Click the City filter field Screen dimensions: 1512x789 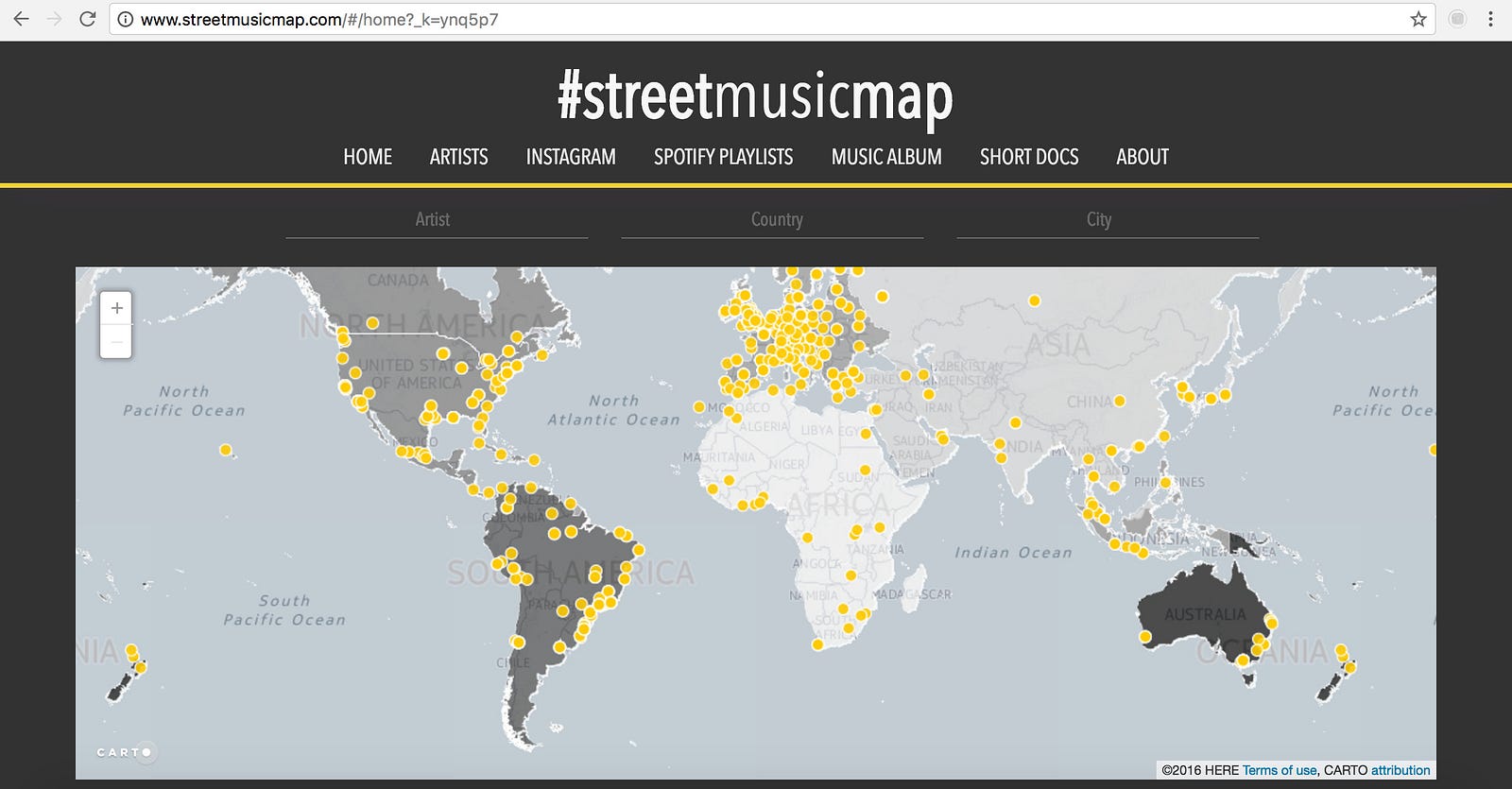[x=1108, y=220]
